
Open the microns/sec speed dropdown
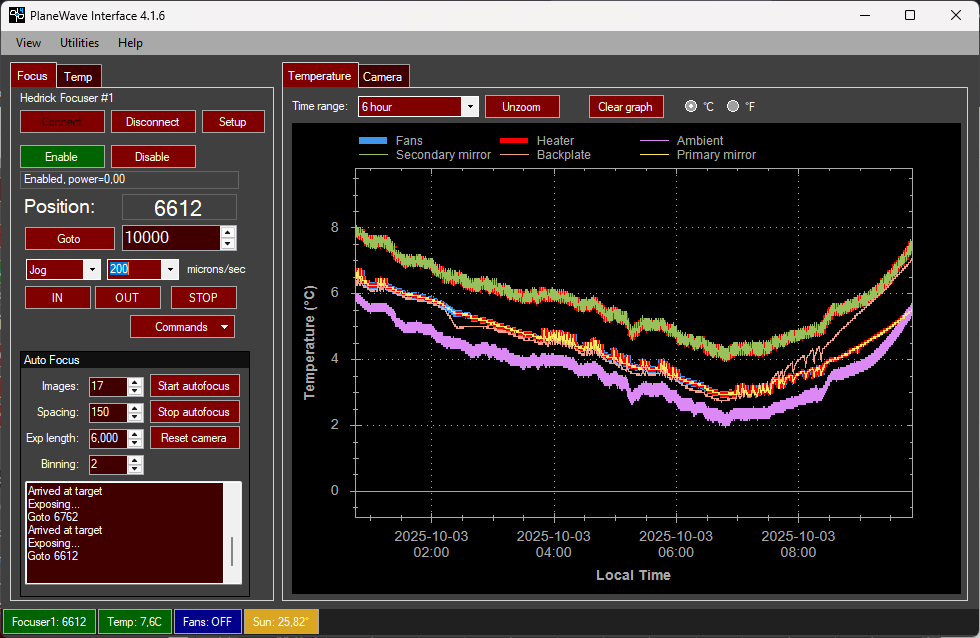170,269
